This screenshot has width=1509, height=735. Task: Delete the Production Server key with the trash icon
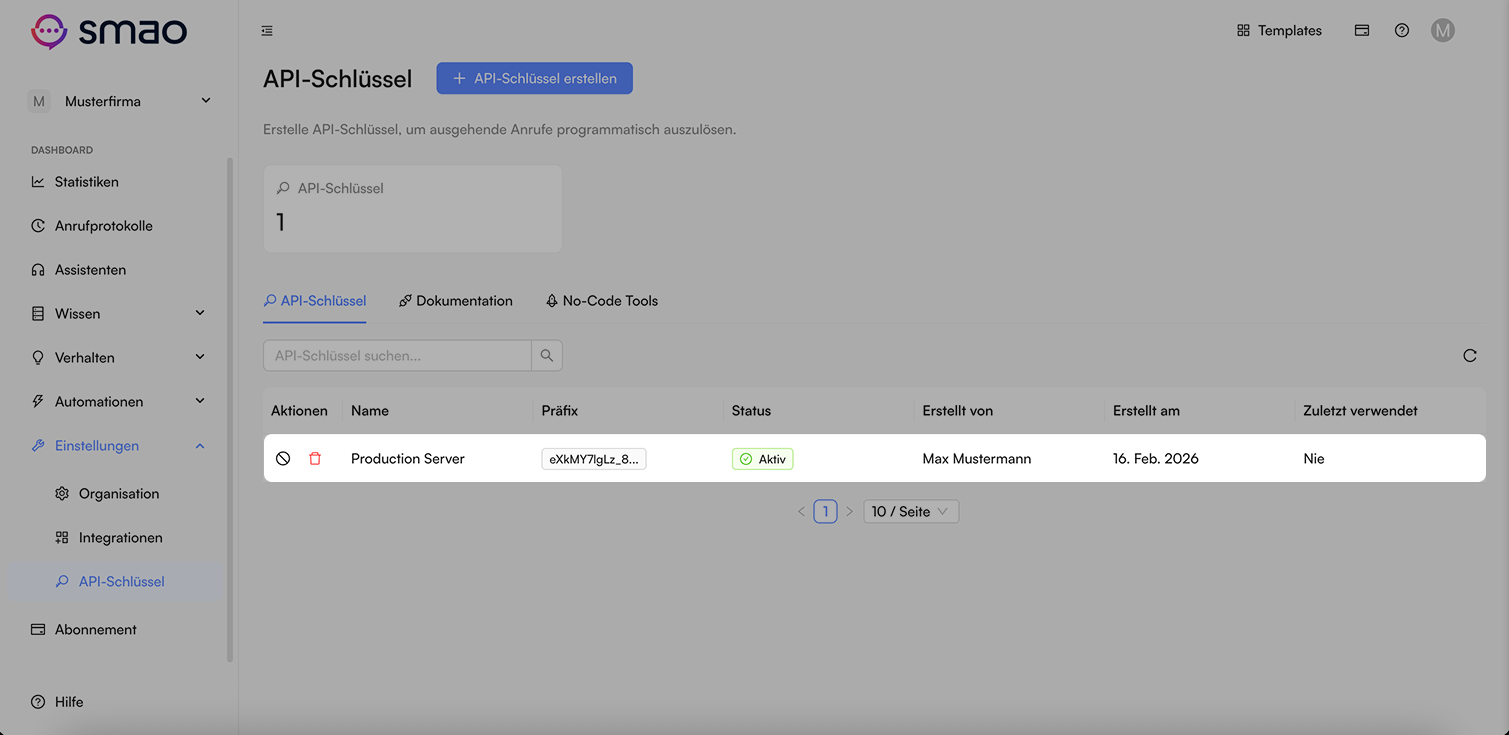point(315,458)
